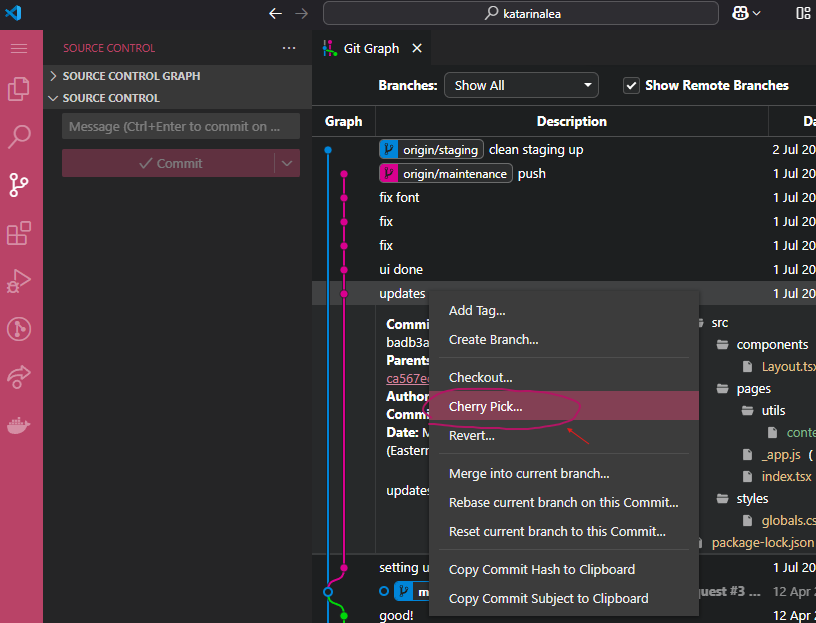This screenshot has height=623, width=816.
Task: Choose Cherry Pick... in the context menu
Action: point(564,406)
